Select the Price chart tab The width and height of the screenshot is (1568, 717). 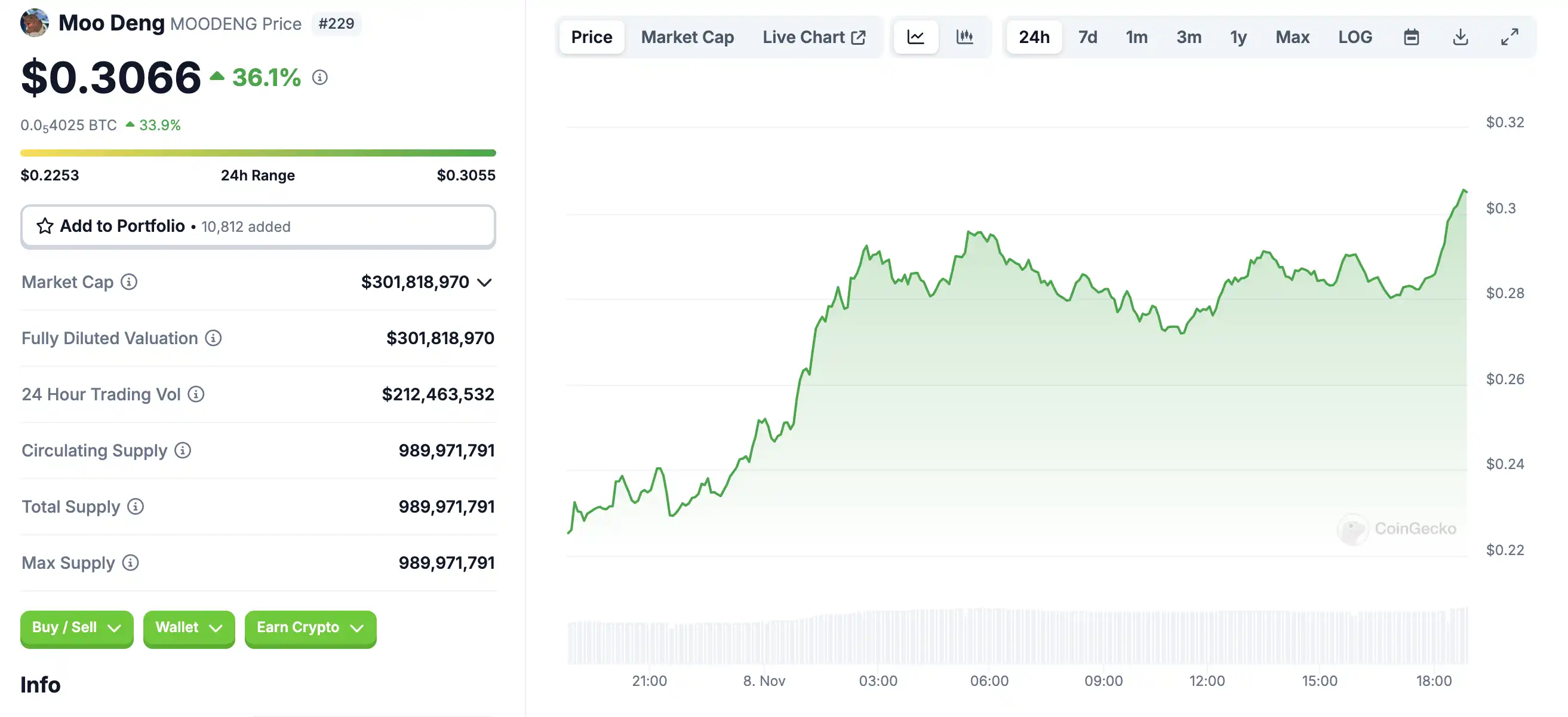(x=592, y=37)
